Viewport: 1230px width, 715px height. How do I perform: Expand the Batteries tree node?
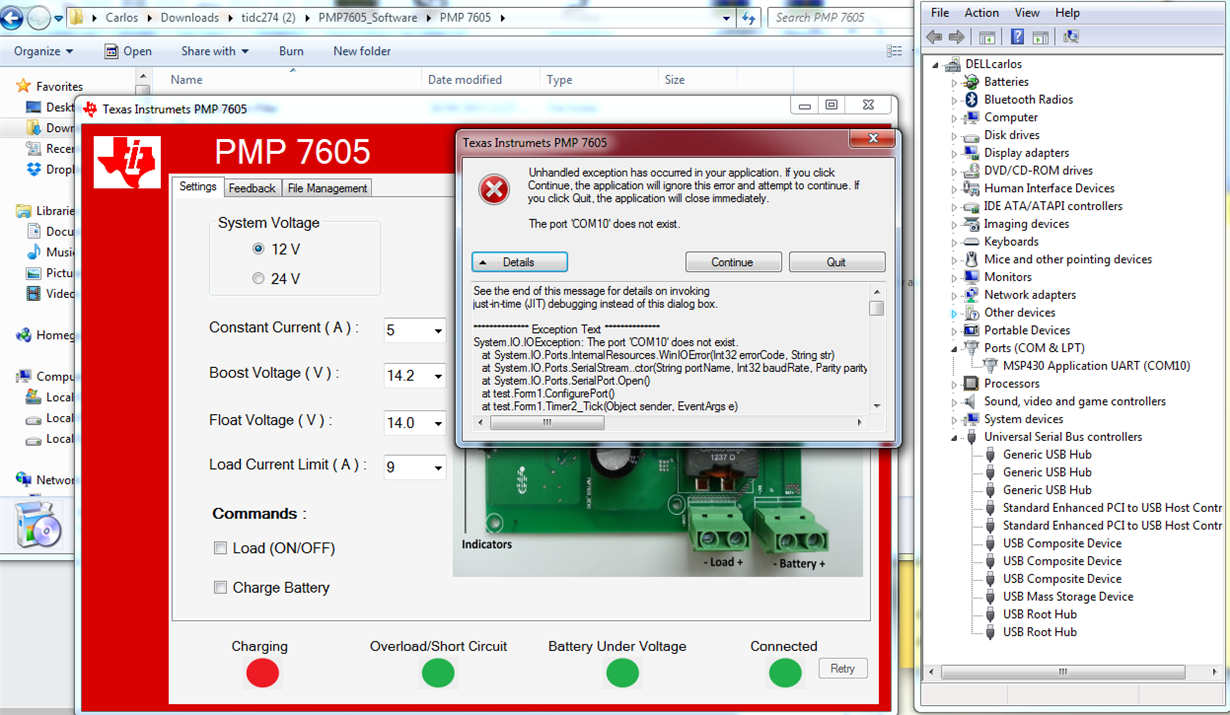[x=954, y=82]
